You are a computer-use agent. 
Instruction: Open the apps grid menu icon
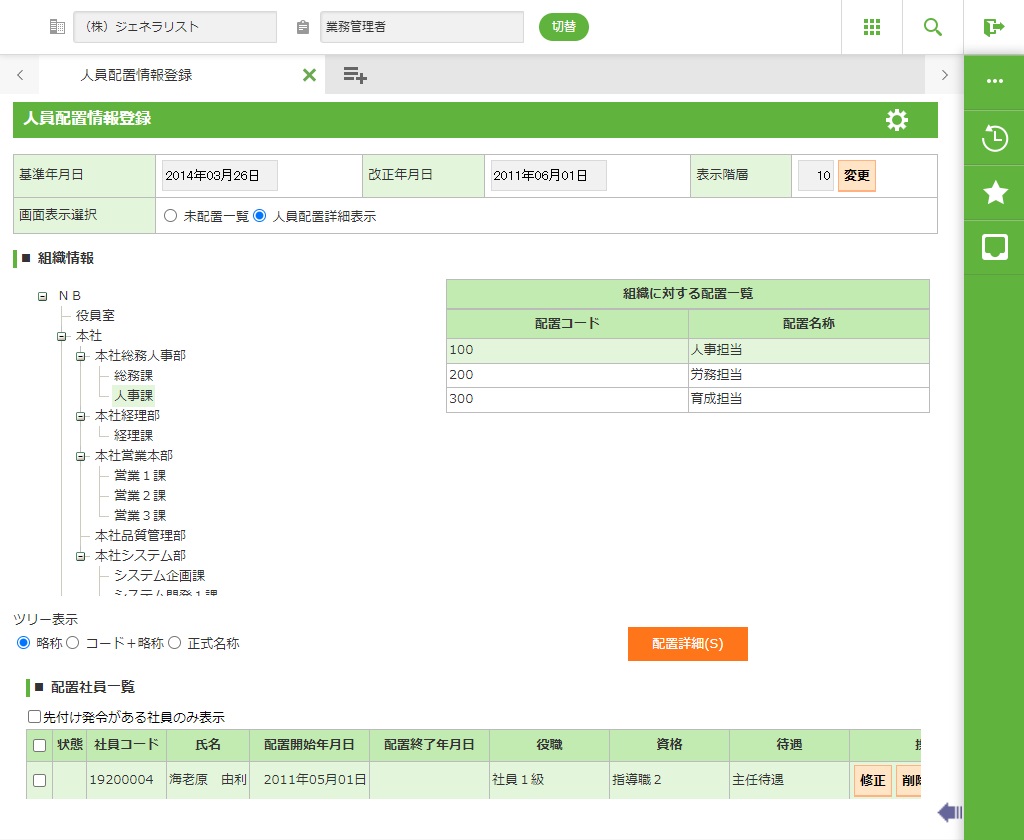point(872,27)
